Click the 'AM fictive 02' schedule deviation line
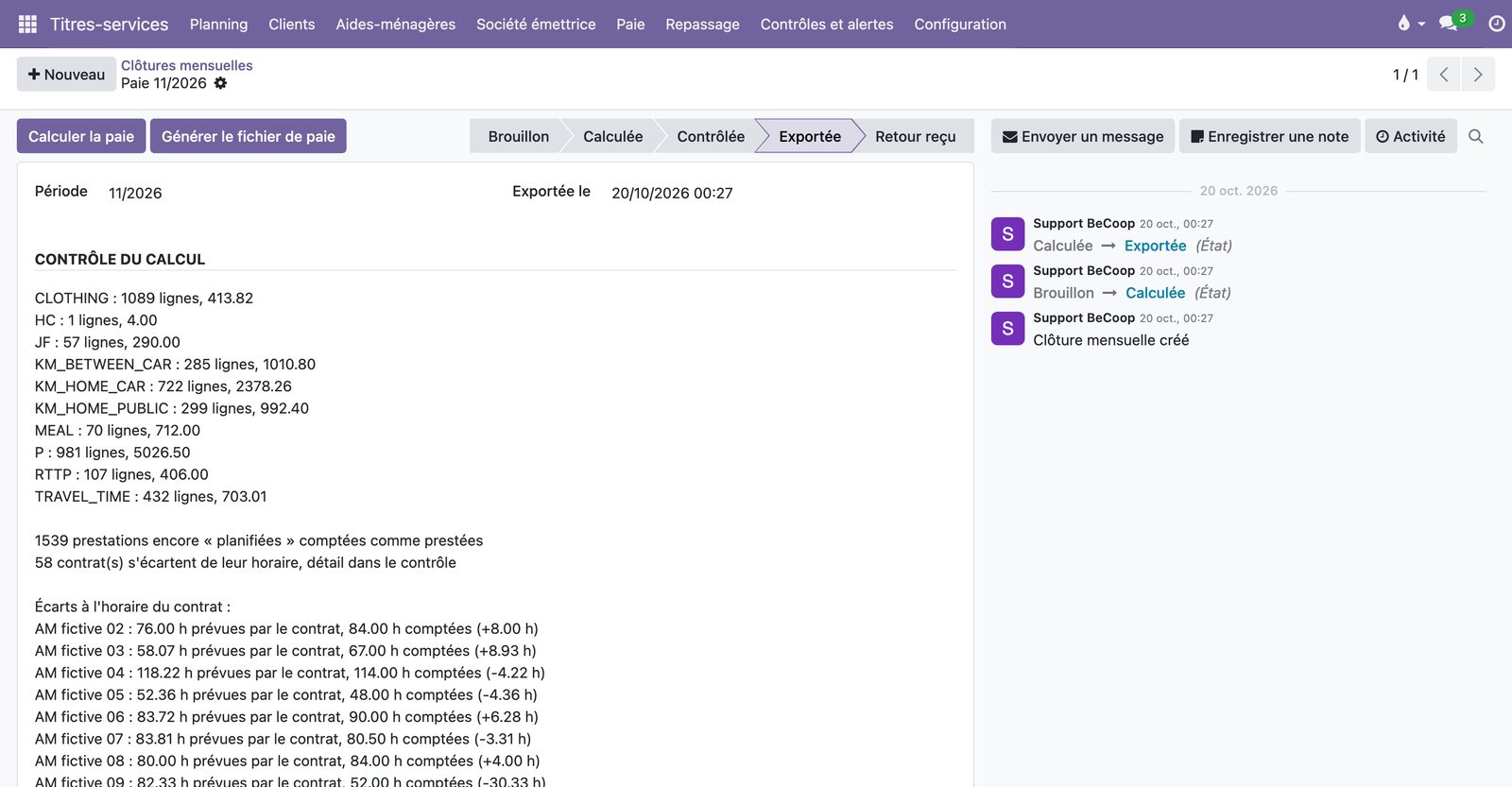The height and width of the screenshot is (787, 1512). coord(286,629)
